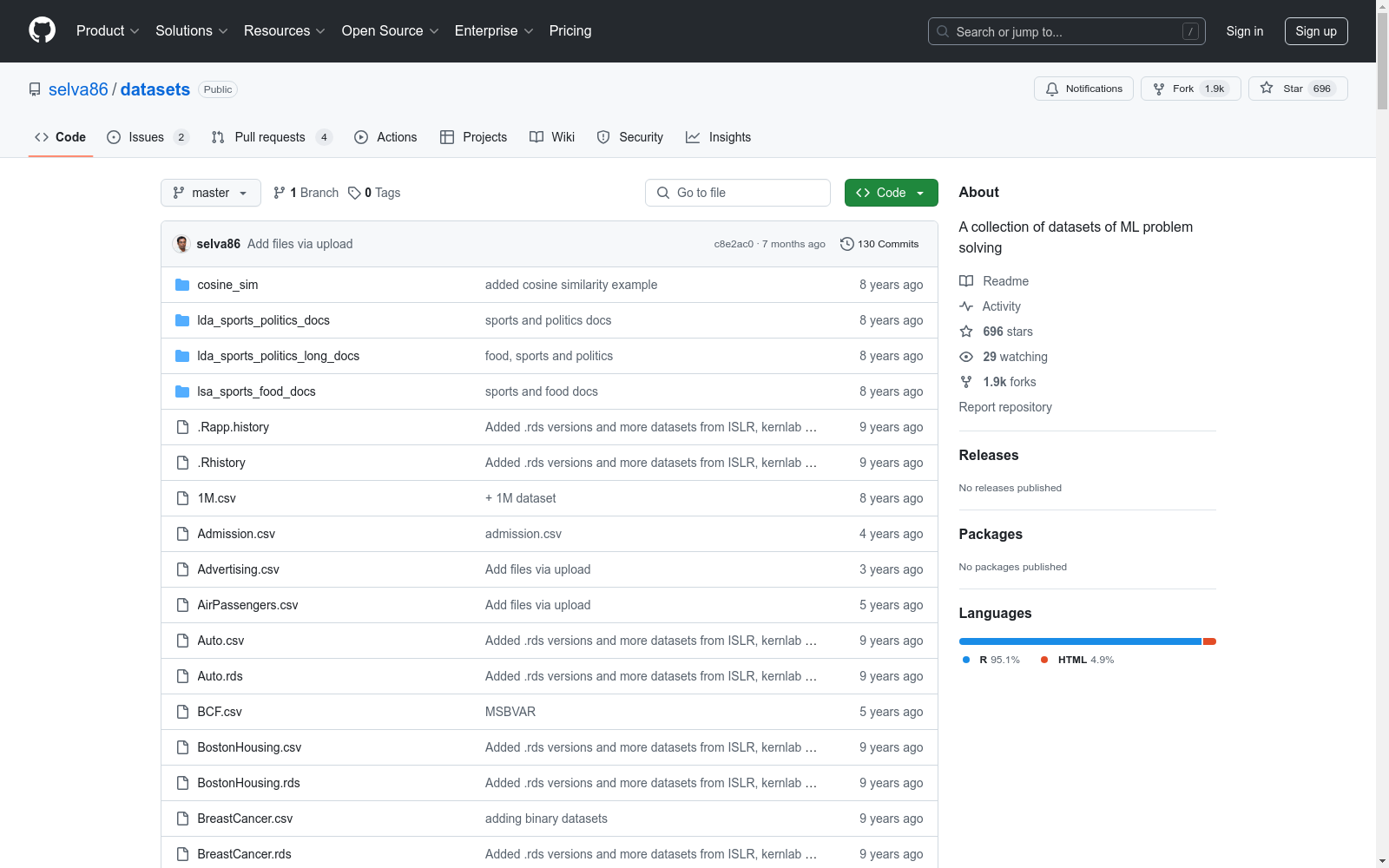Viewport: 1389px width, 868px height.
Task: Open the BostonHousing.rds file
Action: click(248, 783)
